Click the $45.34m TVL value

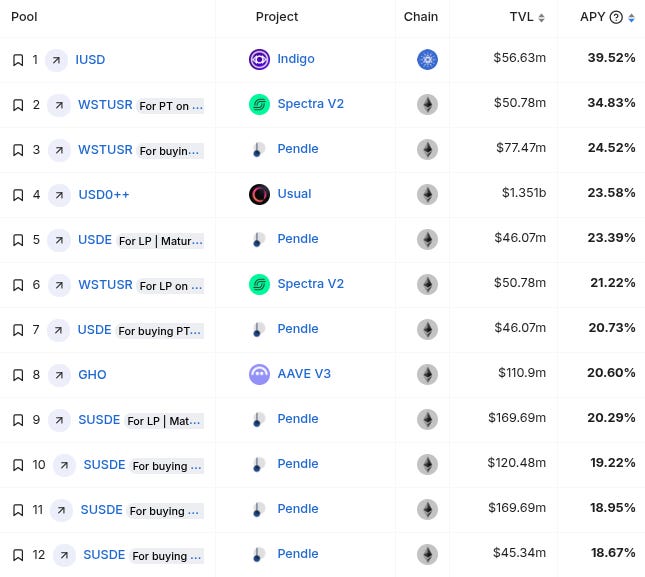point(520,553)
